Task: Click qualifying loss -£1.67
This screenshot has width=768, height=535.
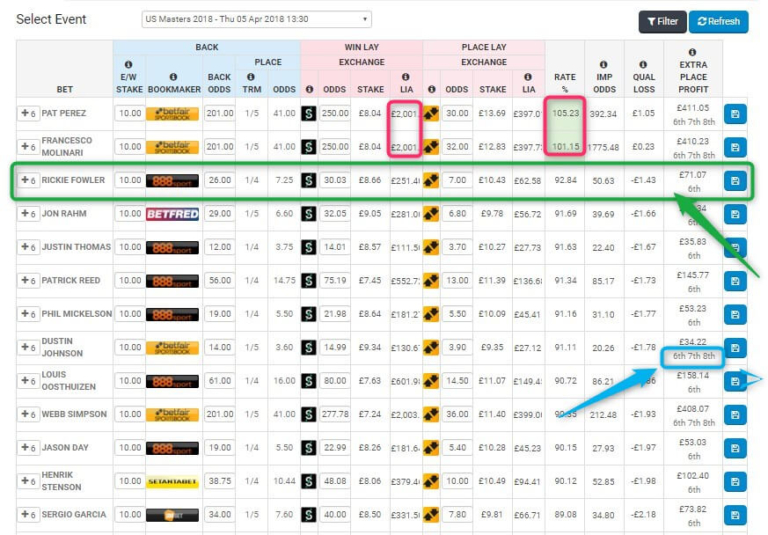Action: click(x=644, y=247)
